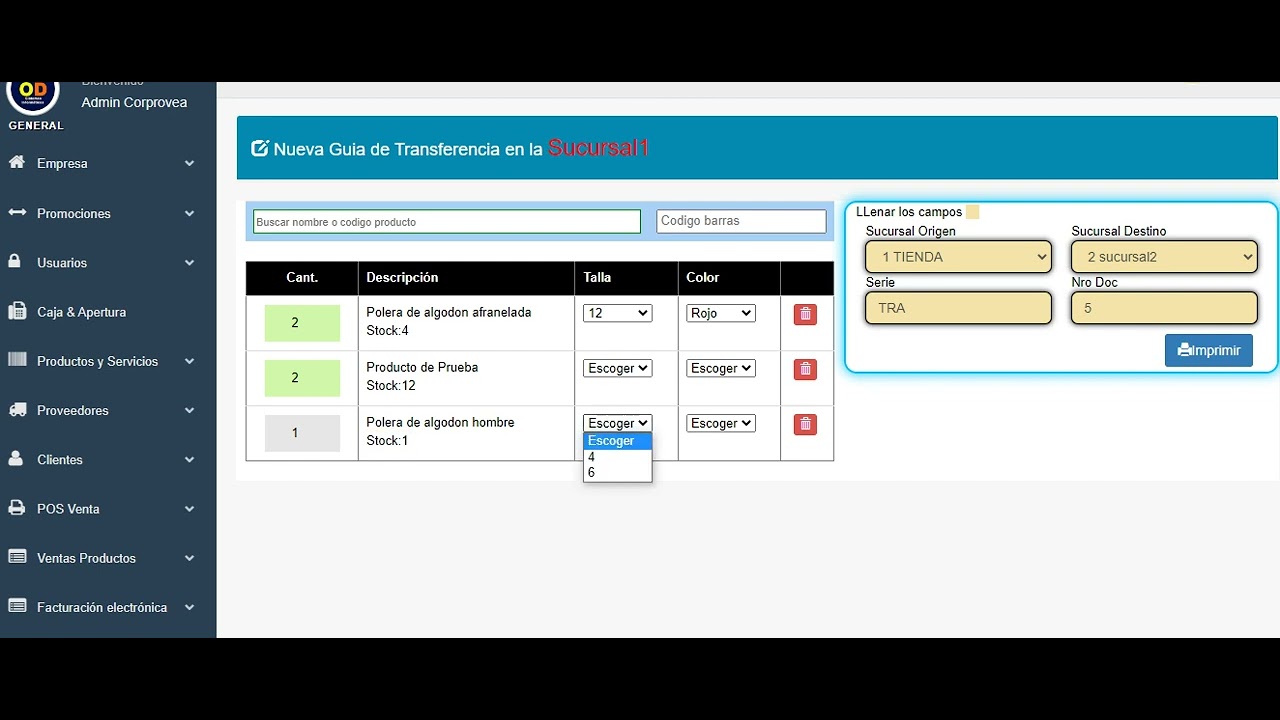Click the Empresa home icon in sidebar
Viewport: 1280px width, 720px height.
point(17,162)
